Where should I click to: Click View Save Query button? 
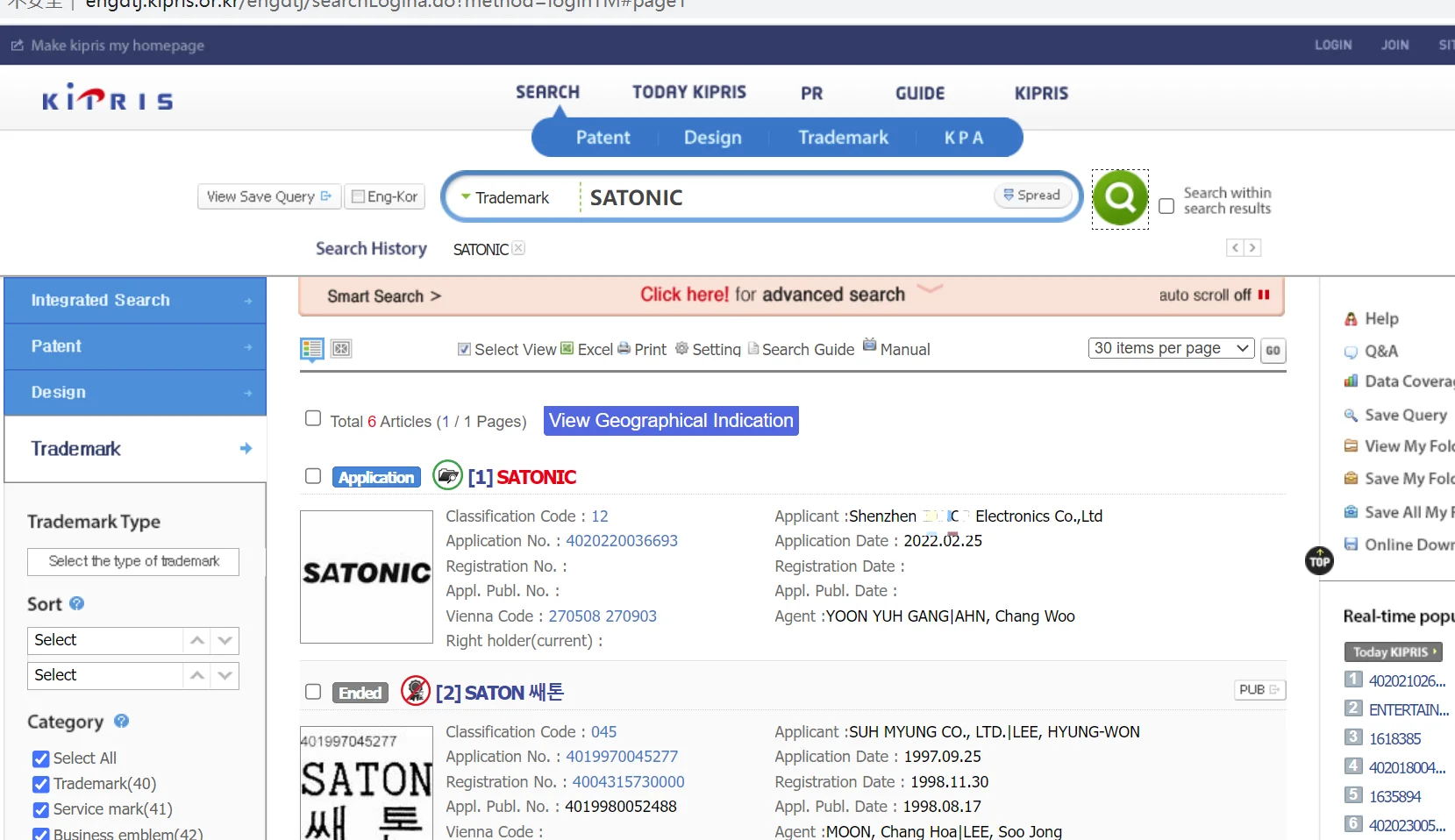point(268,196)
